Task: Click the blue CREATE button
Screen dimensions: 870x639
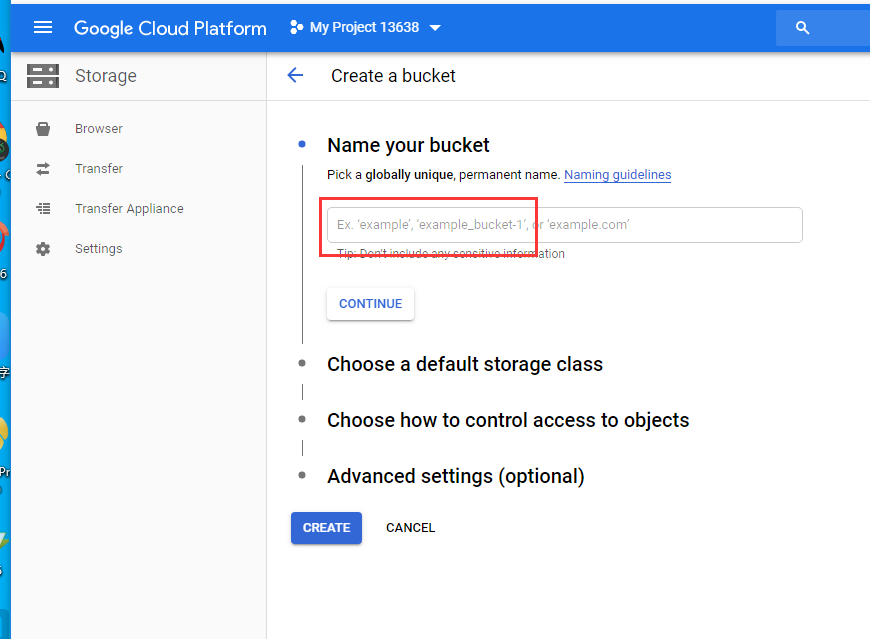Action: 326,528
